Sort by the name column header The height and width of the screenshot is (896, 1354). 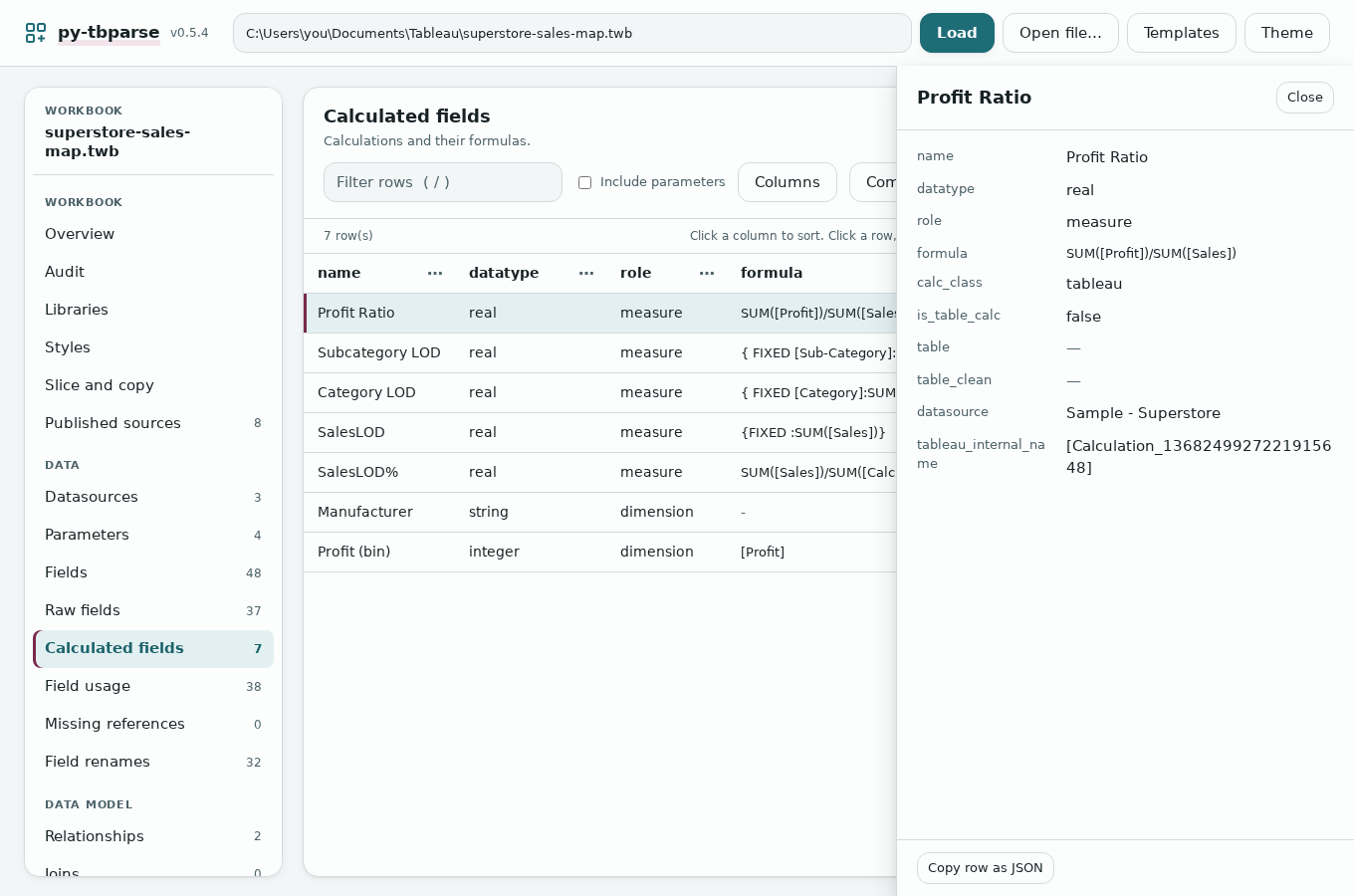[338, 273]
